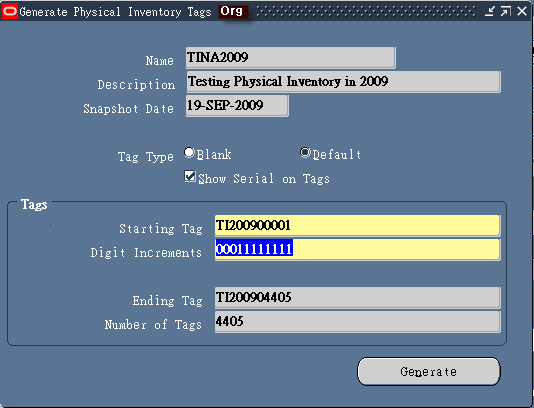534x408 pixels.
Task: Click the Tags group heading
Action: pos(34,205)
